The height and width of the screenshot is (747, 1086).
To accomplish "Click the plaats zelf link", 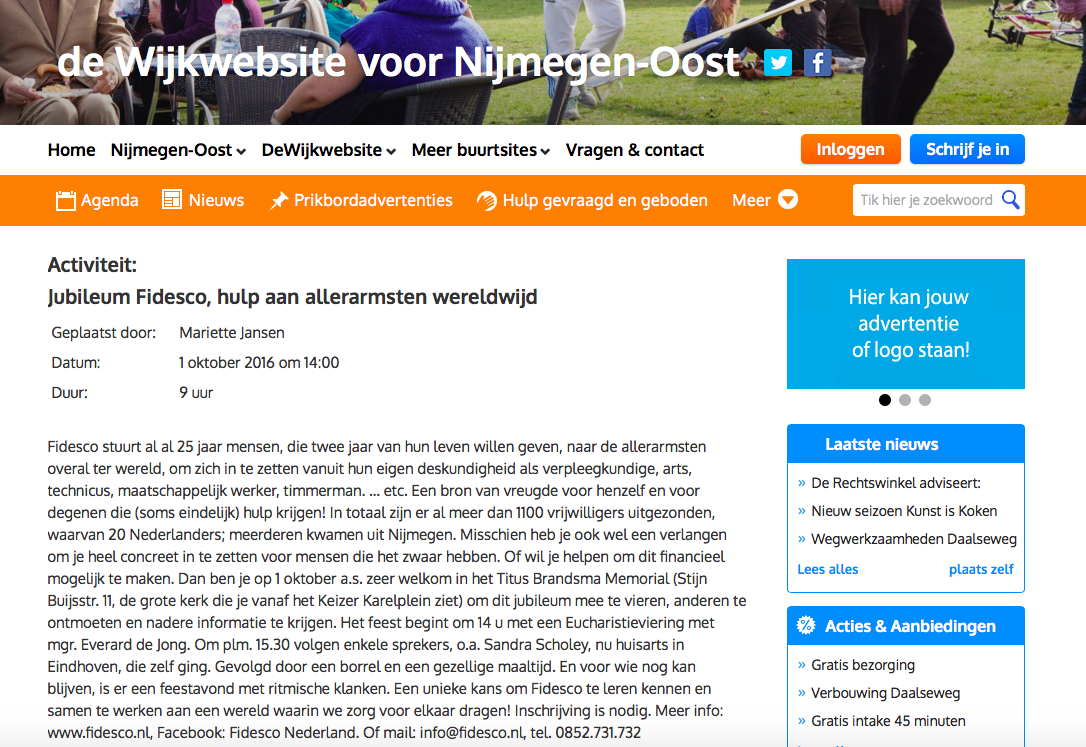I will pos(981,569).
